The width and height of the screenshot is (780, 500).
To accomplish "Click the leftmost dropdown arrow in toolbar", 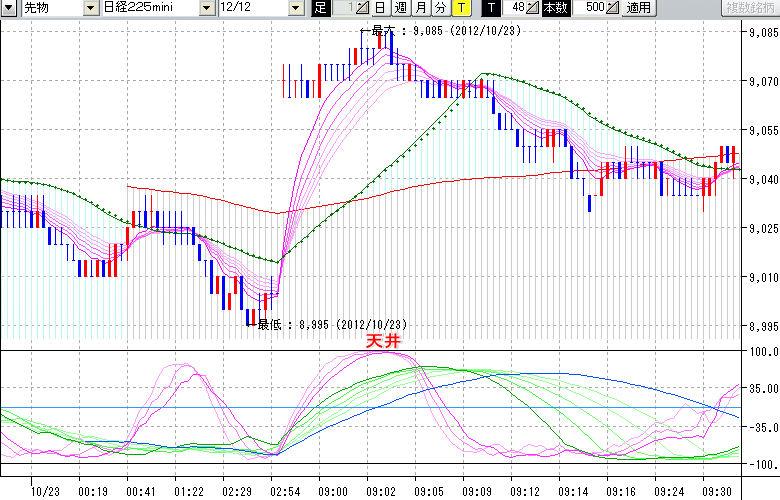I will pos(9,8).
